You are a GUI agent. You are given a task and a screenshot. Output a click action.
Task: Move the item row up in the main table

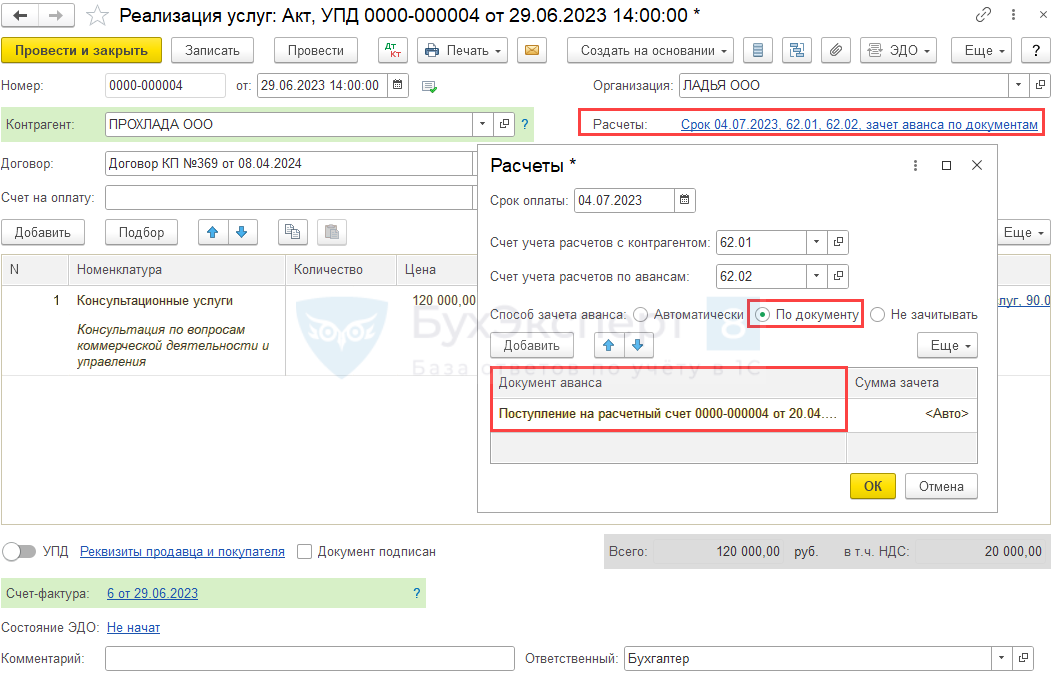213,233
